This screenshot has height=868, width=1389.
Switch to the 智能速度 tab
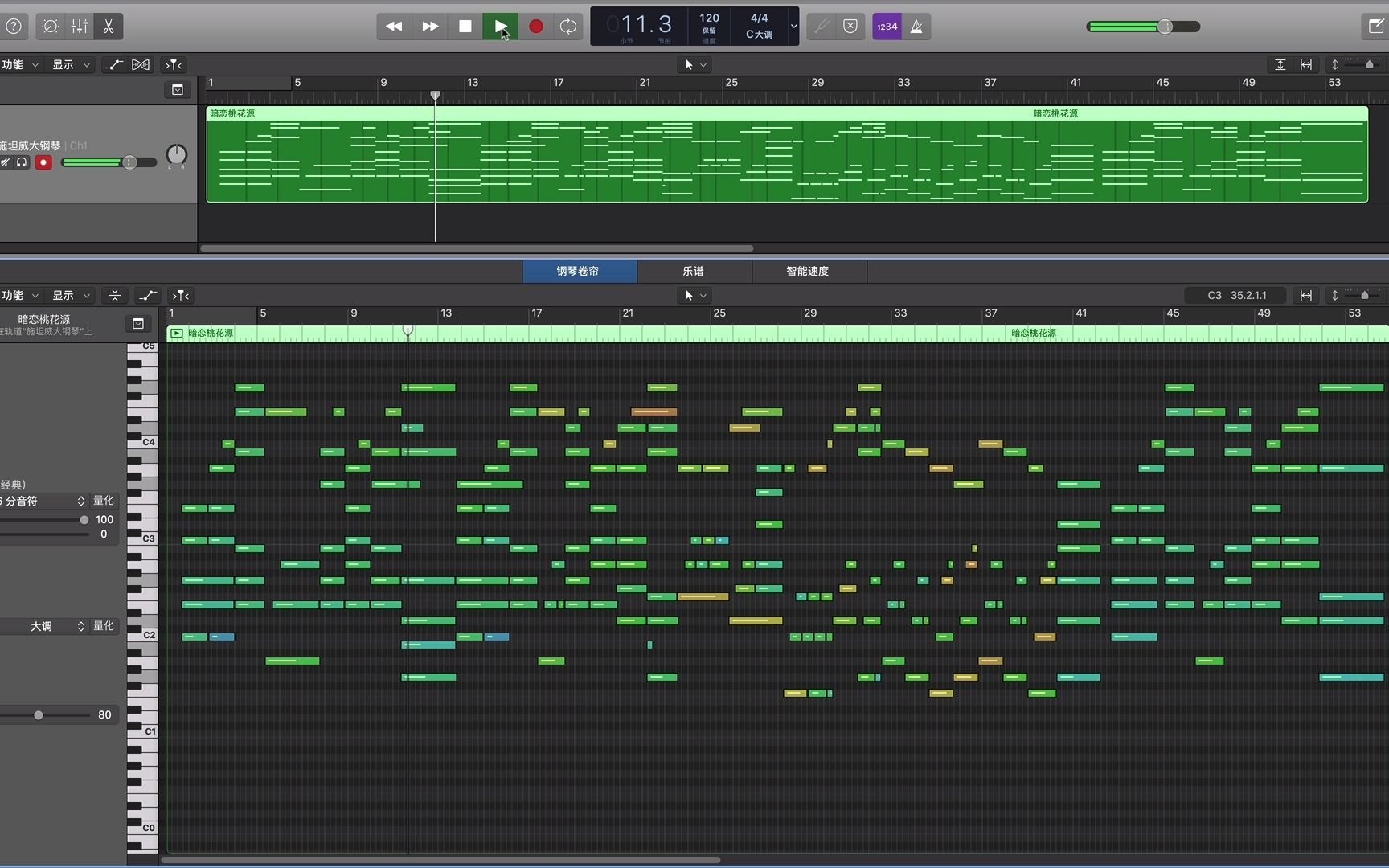click(809, 271)
